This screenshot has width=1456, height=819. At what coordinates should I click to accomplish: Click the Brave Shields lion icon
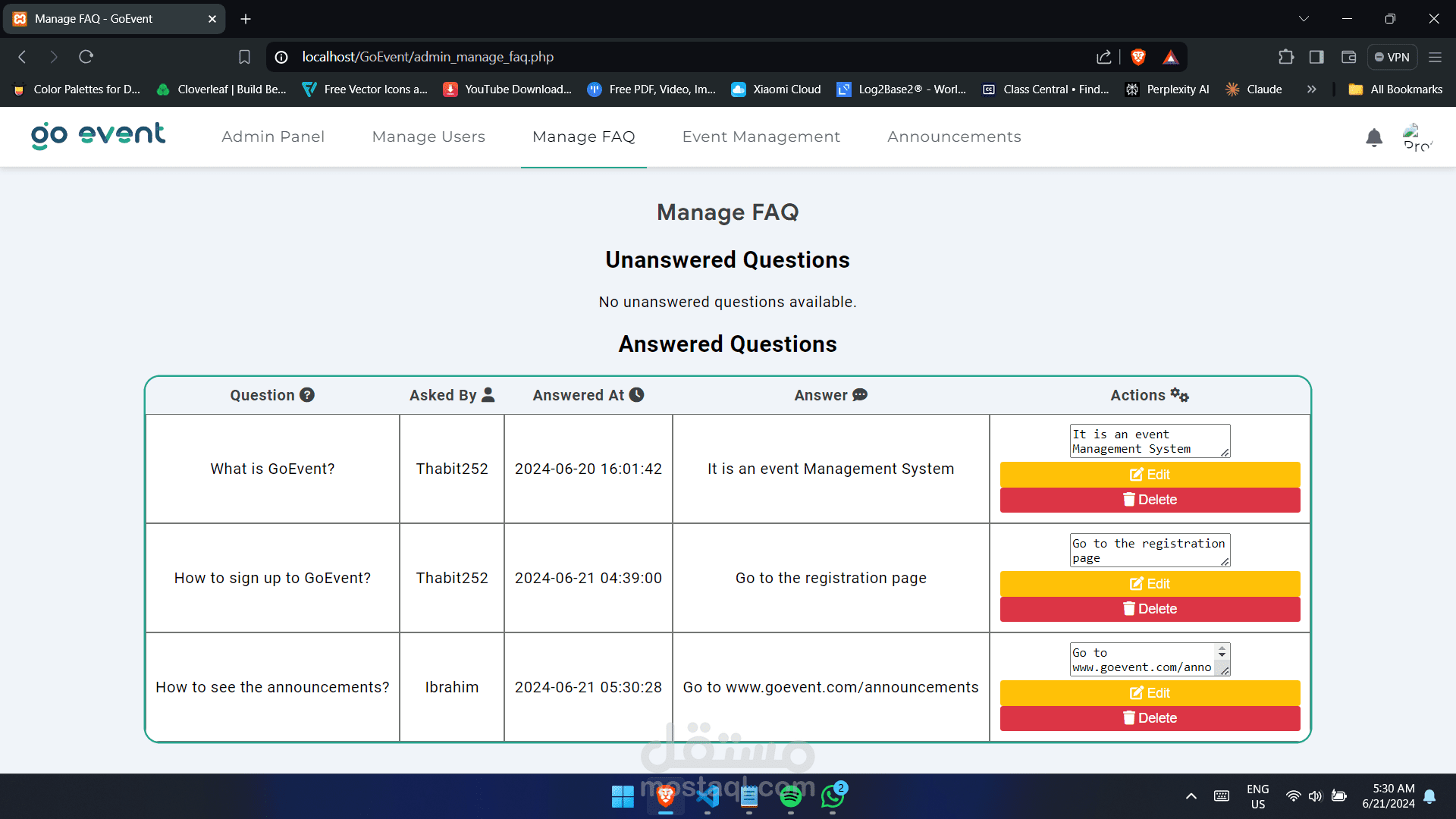tap(1137, 57)
